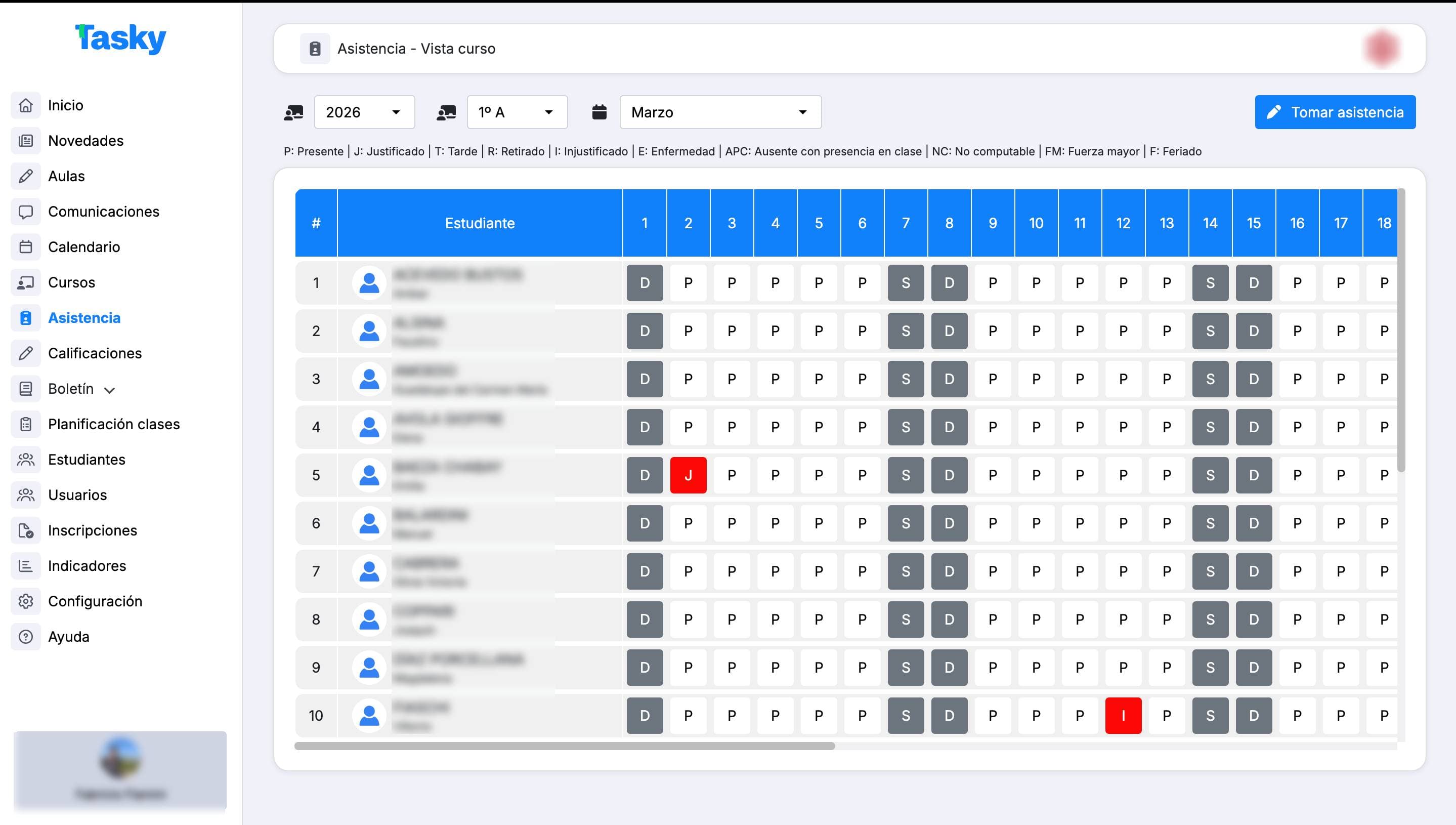
Task: Open the 2026 year dropdown
Action: click(364, 112)
